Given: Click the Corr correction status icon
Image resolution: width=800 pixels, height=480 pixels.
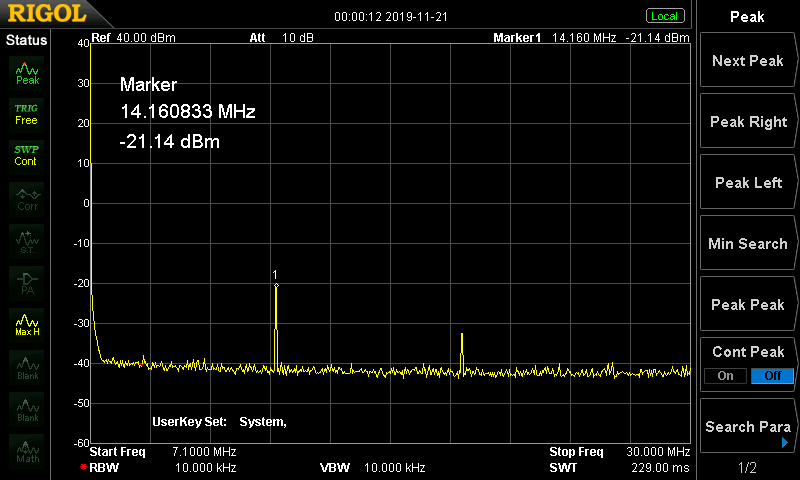Looking at the screenshot, I should click(27, 198).
